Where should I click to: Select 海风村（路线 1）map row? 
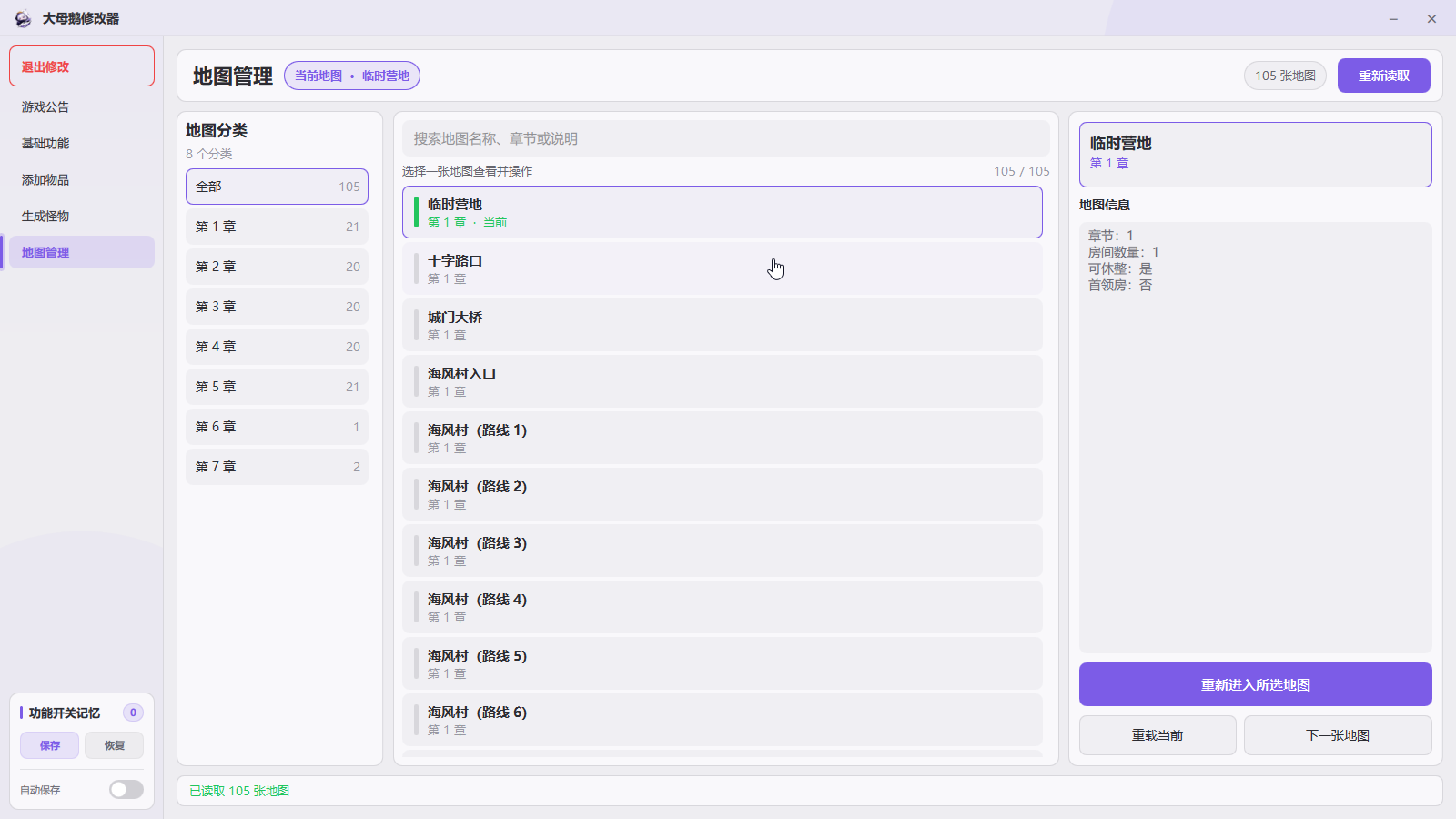tap(723, 438)
